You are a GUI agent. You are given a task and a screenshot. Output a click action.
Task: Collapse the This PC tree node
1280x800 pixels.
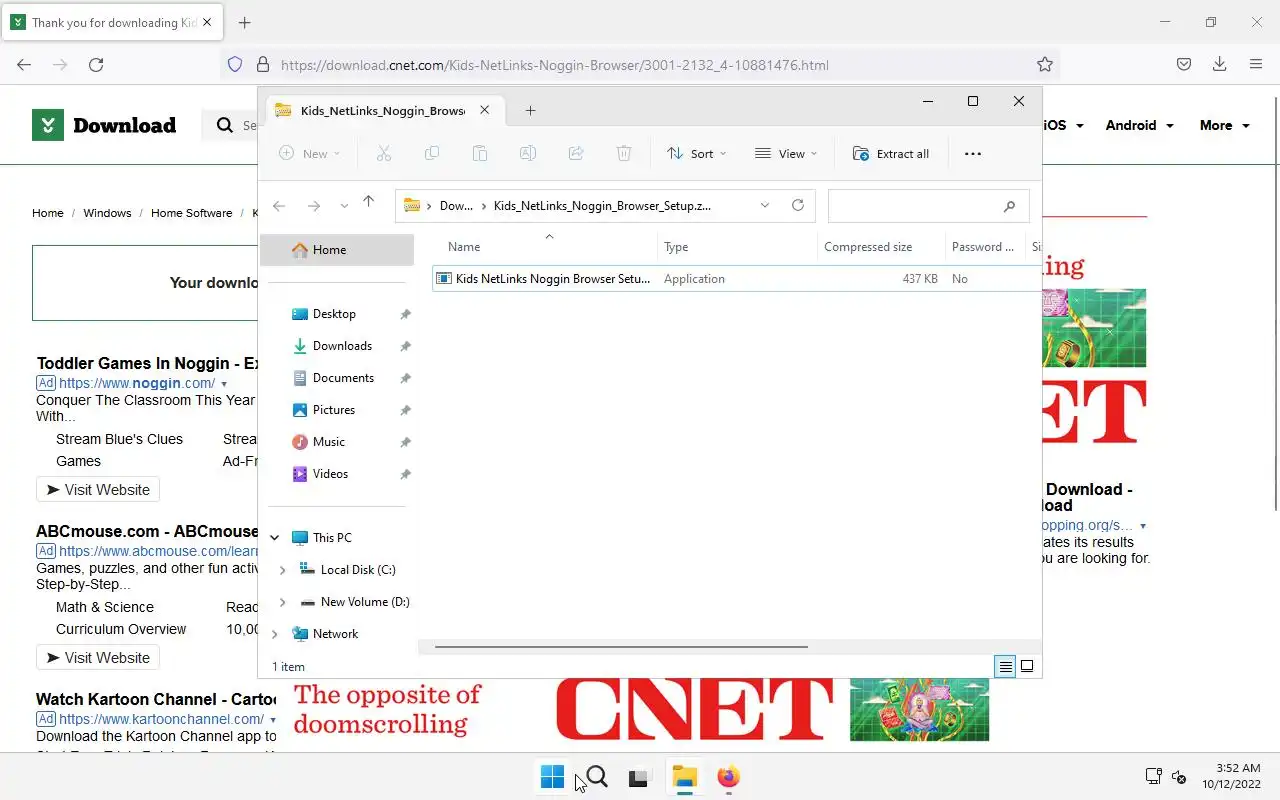click(275, 538)
